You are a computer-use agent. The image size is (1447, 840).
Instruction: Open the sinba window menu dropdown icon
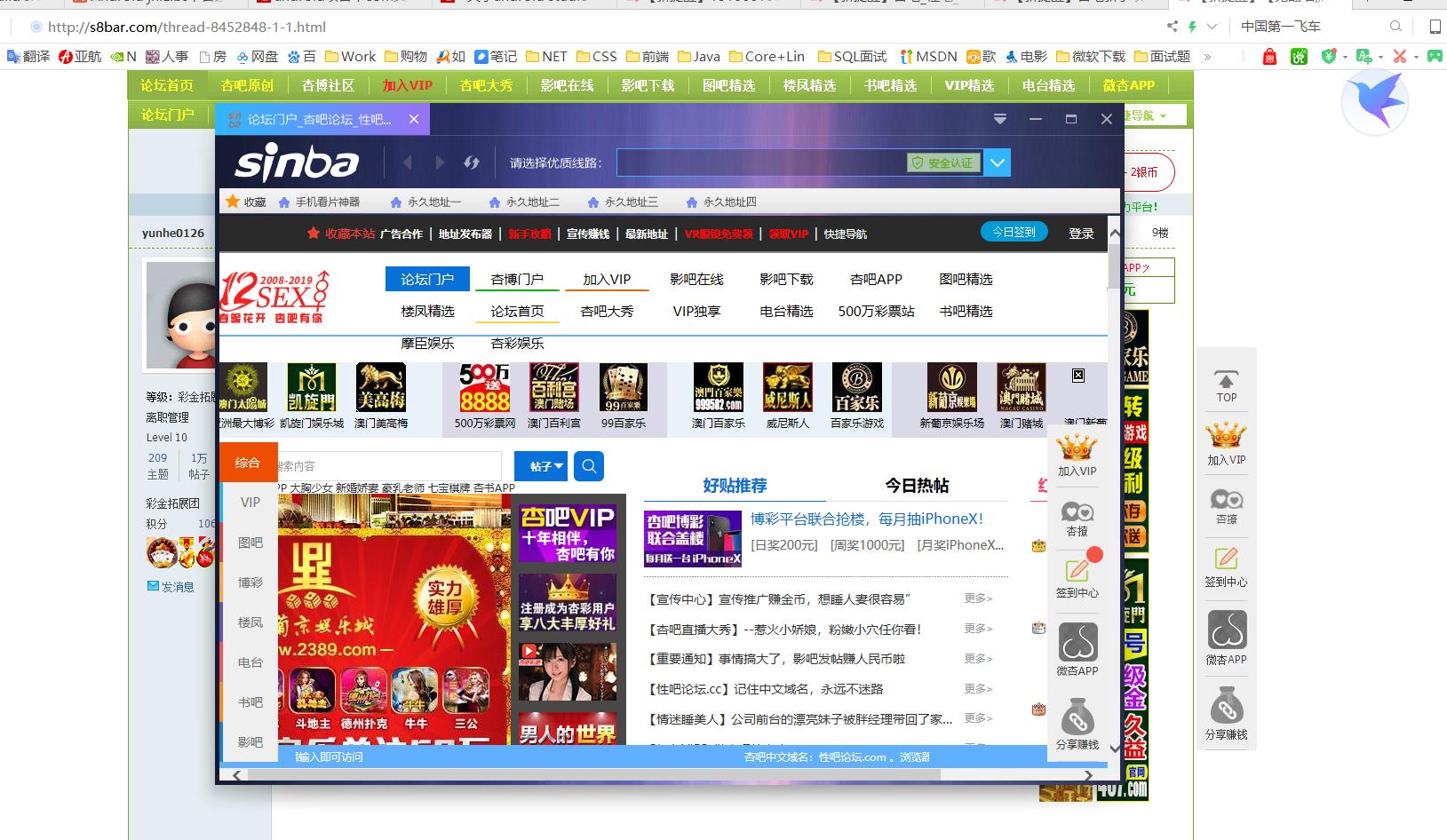click(x=1000, y=119)
